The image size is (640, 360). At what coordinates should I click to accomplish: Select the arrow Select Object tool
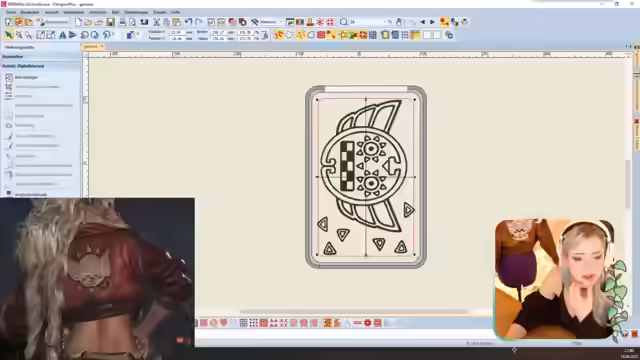tap(8, 35)
